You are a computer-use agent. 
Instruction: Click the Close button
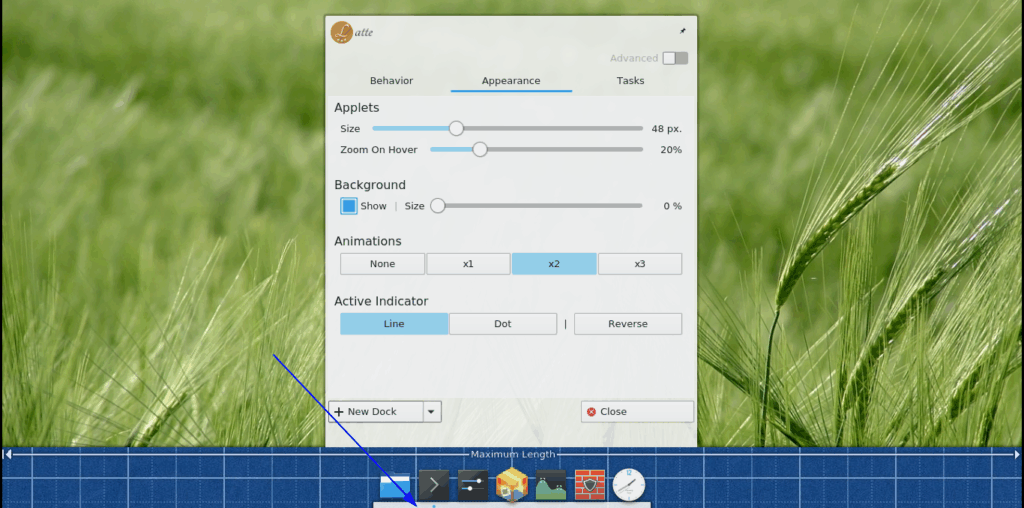point(637,411)
